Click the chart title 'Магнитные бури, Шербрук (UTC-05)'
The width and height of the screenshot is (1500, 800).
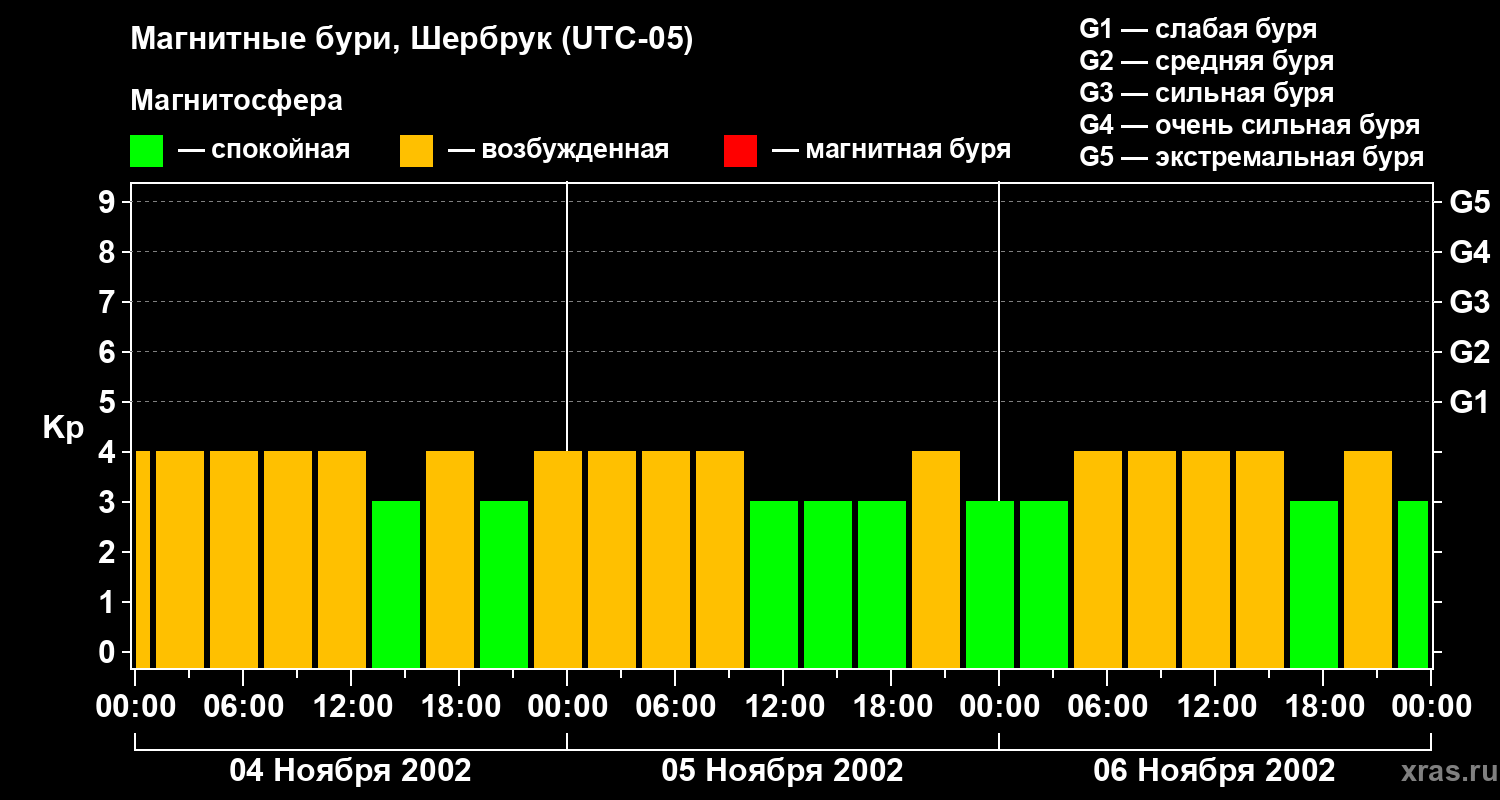412,40
